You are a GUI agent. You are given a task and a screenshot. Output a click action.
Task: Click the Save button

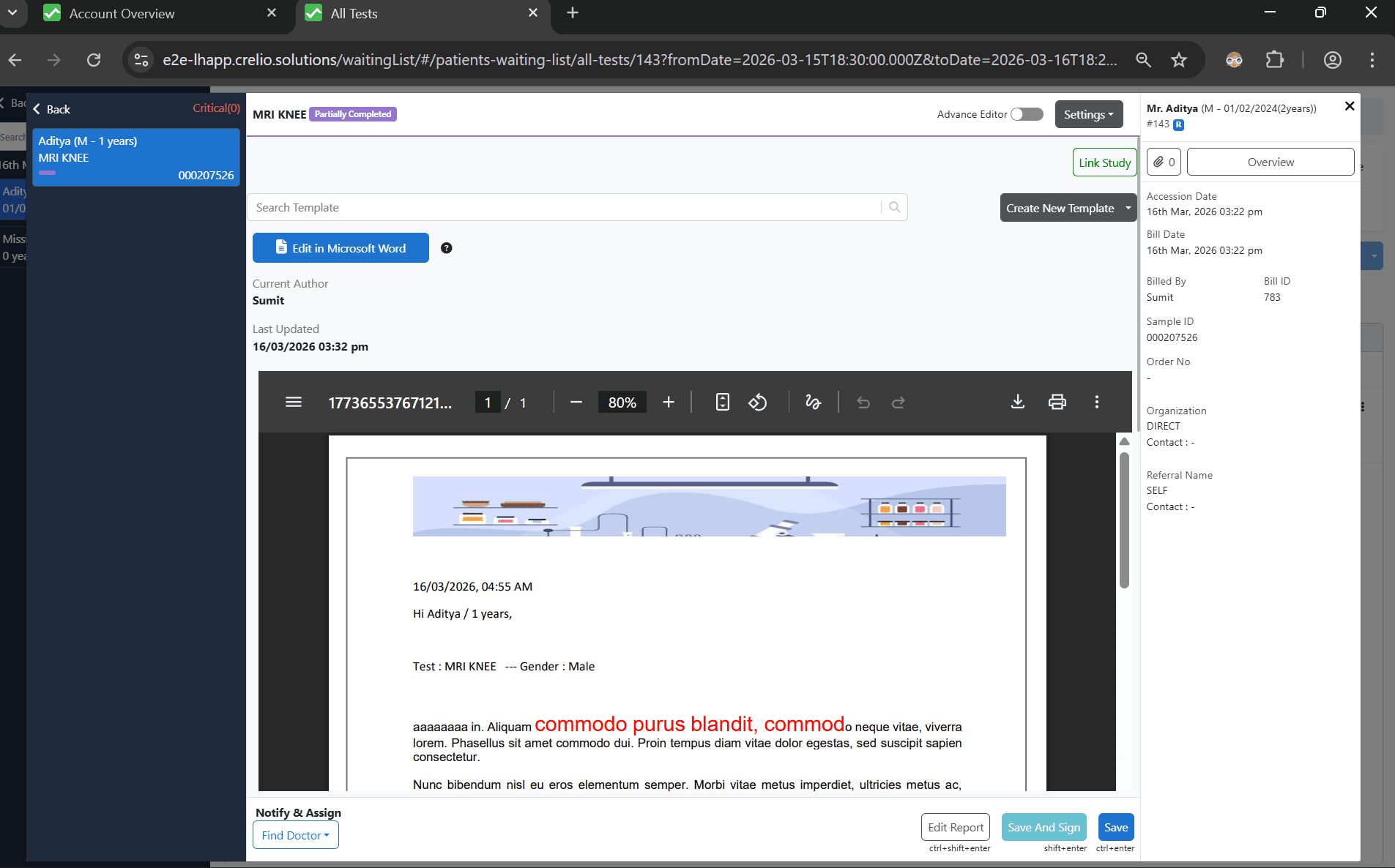[x=1116, y=827]
